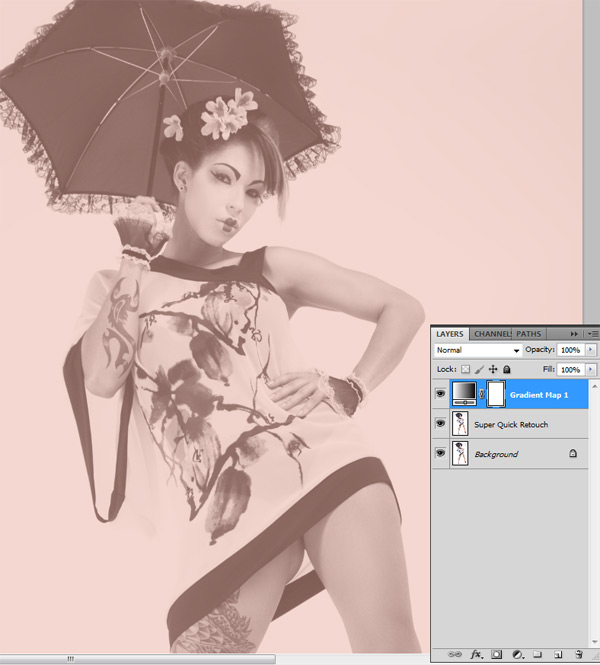The width and height of the screenshot is (600, 665).
Task: Collapse the panel with double-arrow icon
Action: [x=574, y=334]
